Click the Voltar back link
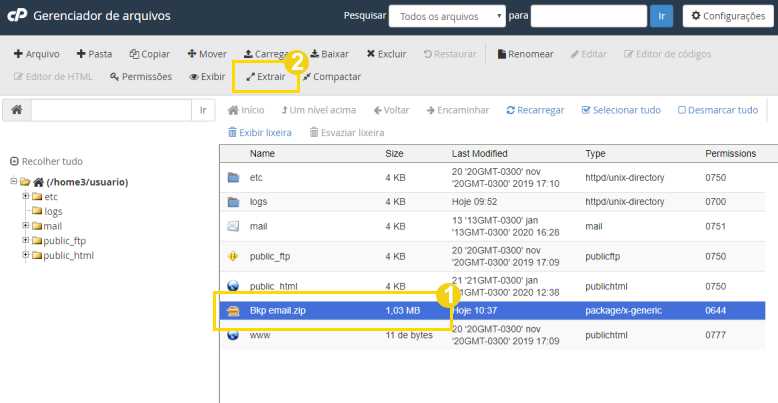Screen dimensions: 778x403 coord(391,110)
